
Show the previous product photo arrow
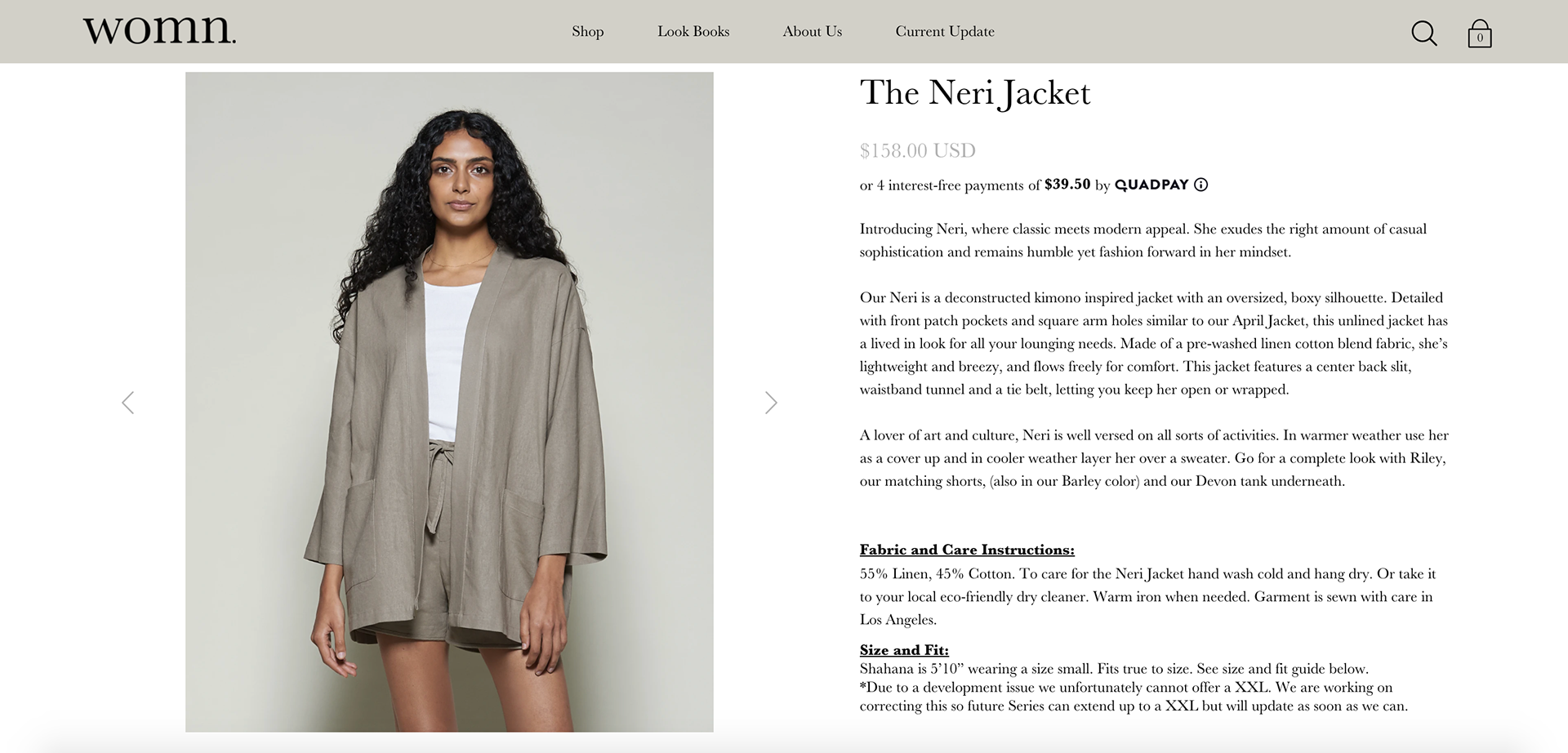(x=128, y=403)
